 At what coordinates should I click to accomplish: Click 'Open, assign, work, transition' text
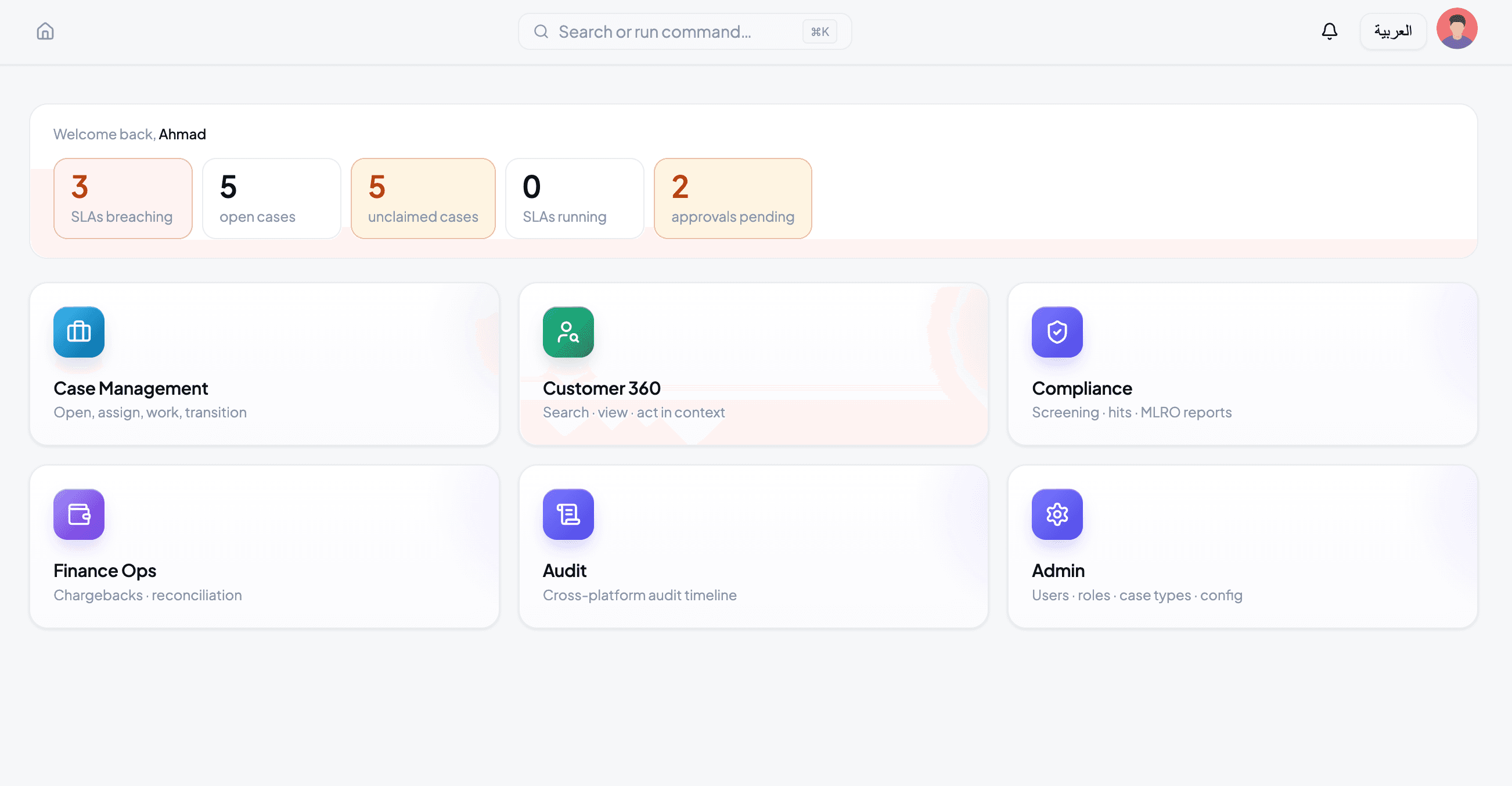pos(150,412)
